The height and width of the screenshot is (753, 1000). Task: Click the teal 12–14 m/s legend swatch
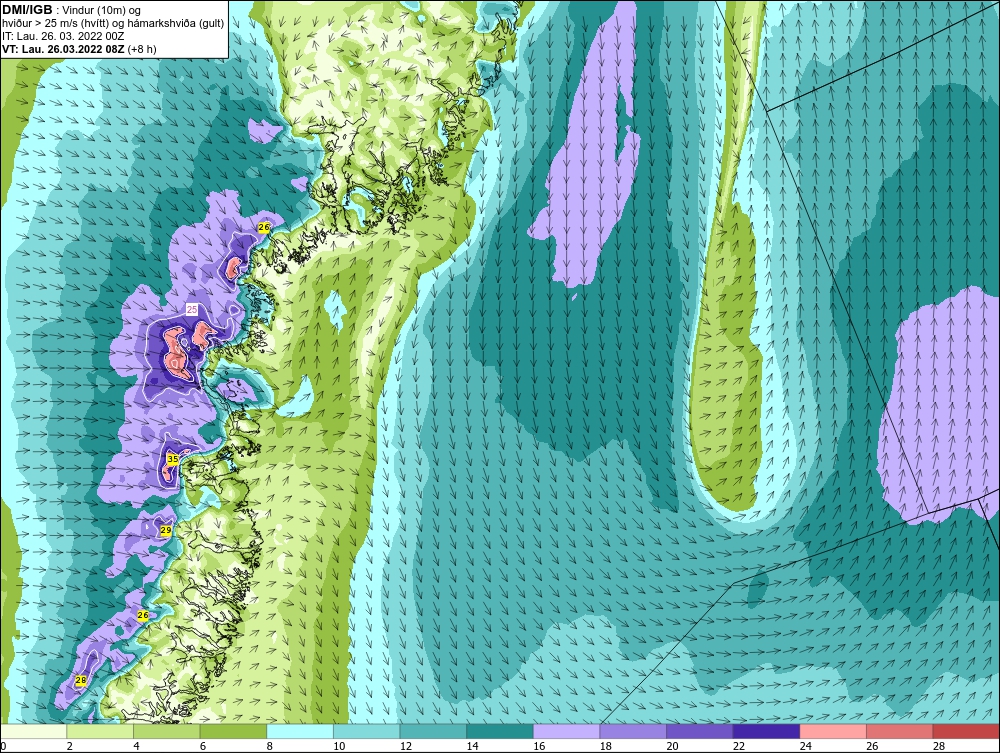pos(433,731)
